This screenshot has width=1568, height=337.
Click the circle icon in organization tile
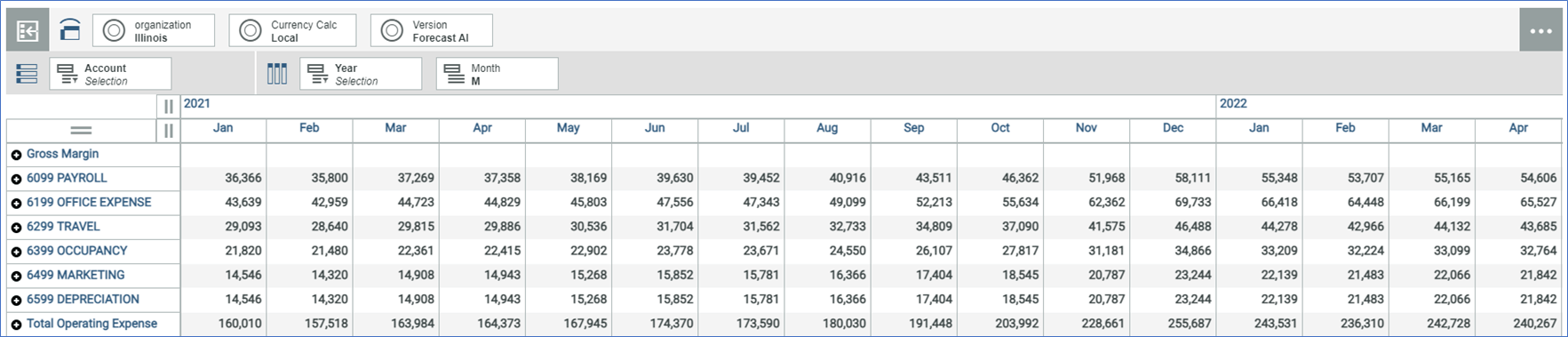(x=114, y=30)
